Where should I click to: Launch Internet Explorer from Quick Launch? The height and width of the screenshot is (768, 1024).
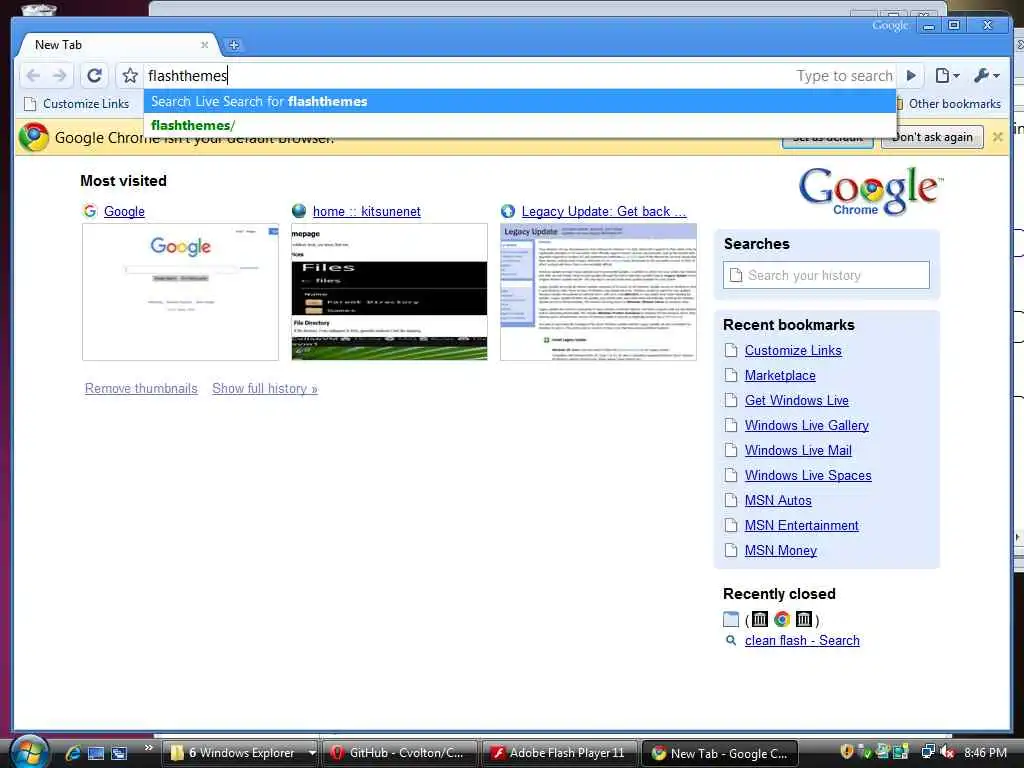[x=72, y=753]
